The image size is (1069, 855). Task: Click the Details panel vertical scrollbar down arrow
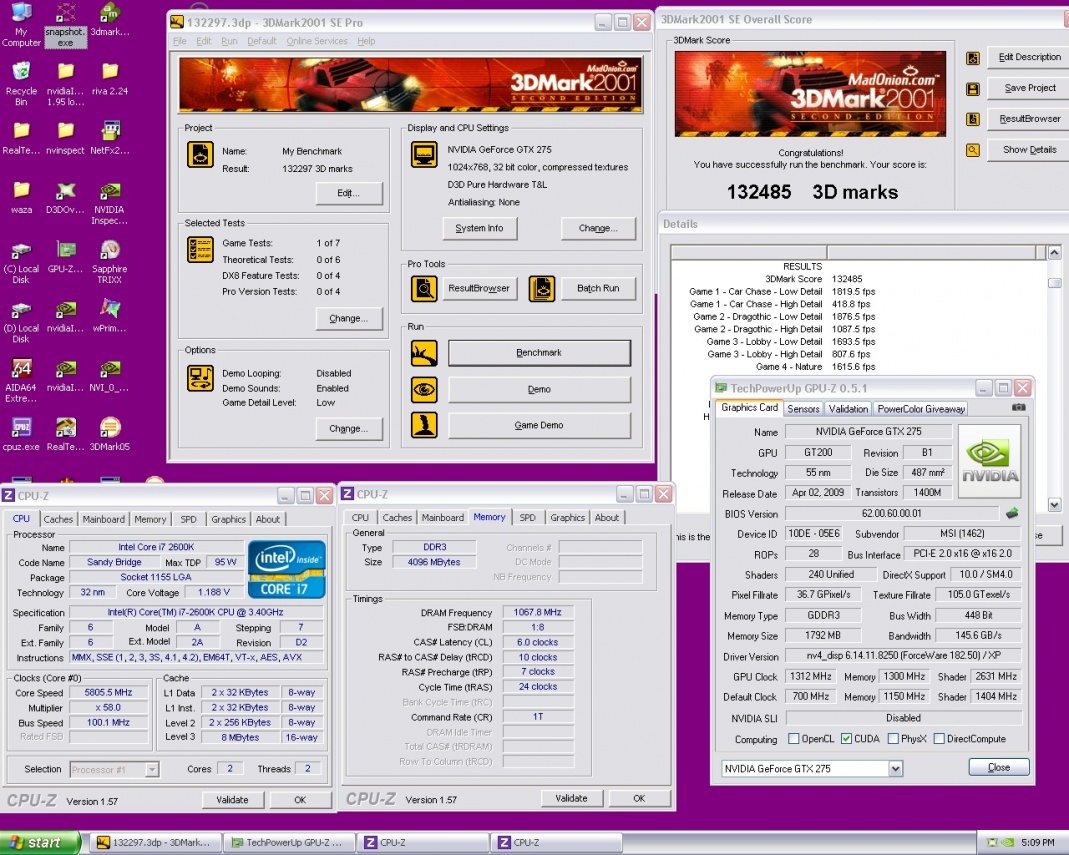(x=1054, y=506)
